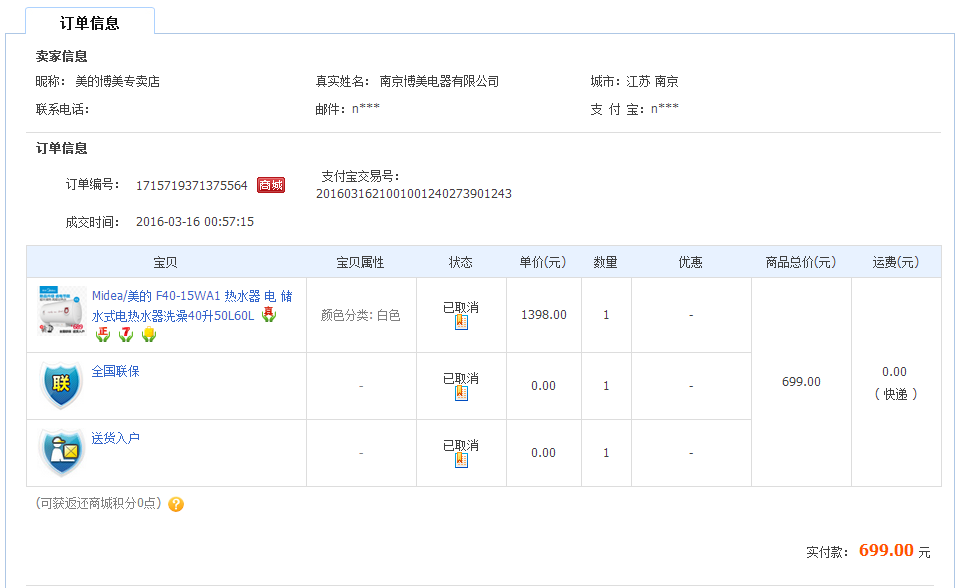
Task: Open the note icon in the water heater row
Action: click(x=461, y=322)
